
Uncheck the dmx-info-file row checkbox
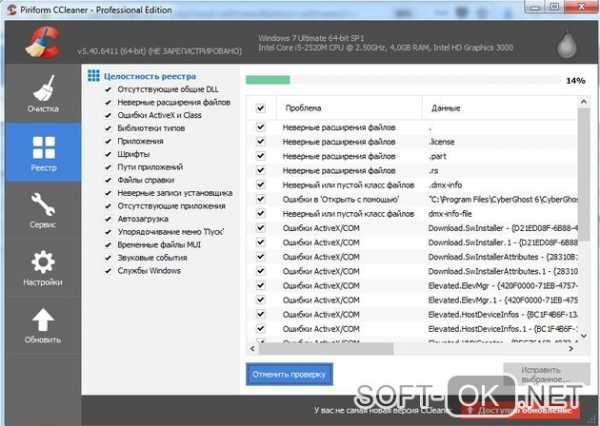click(261, 214)
